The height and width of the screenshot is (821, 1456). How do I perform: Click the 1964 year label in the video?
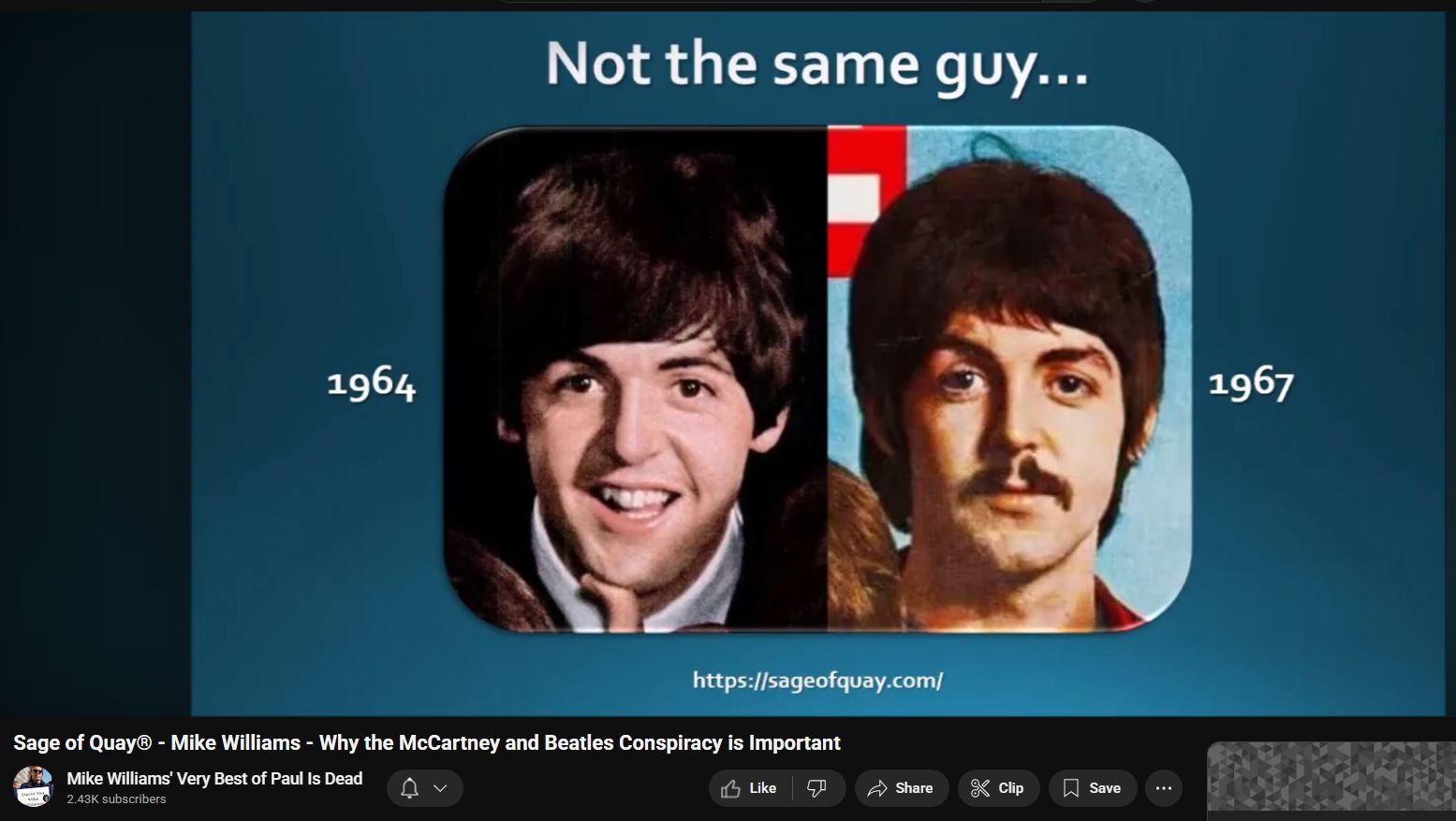371,384
